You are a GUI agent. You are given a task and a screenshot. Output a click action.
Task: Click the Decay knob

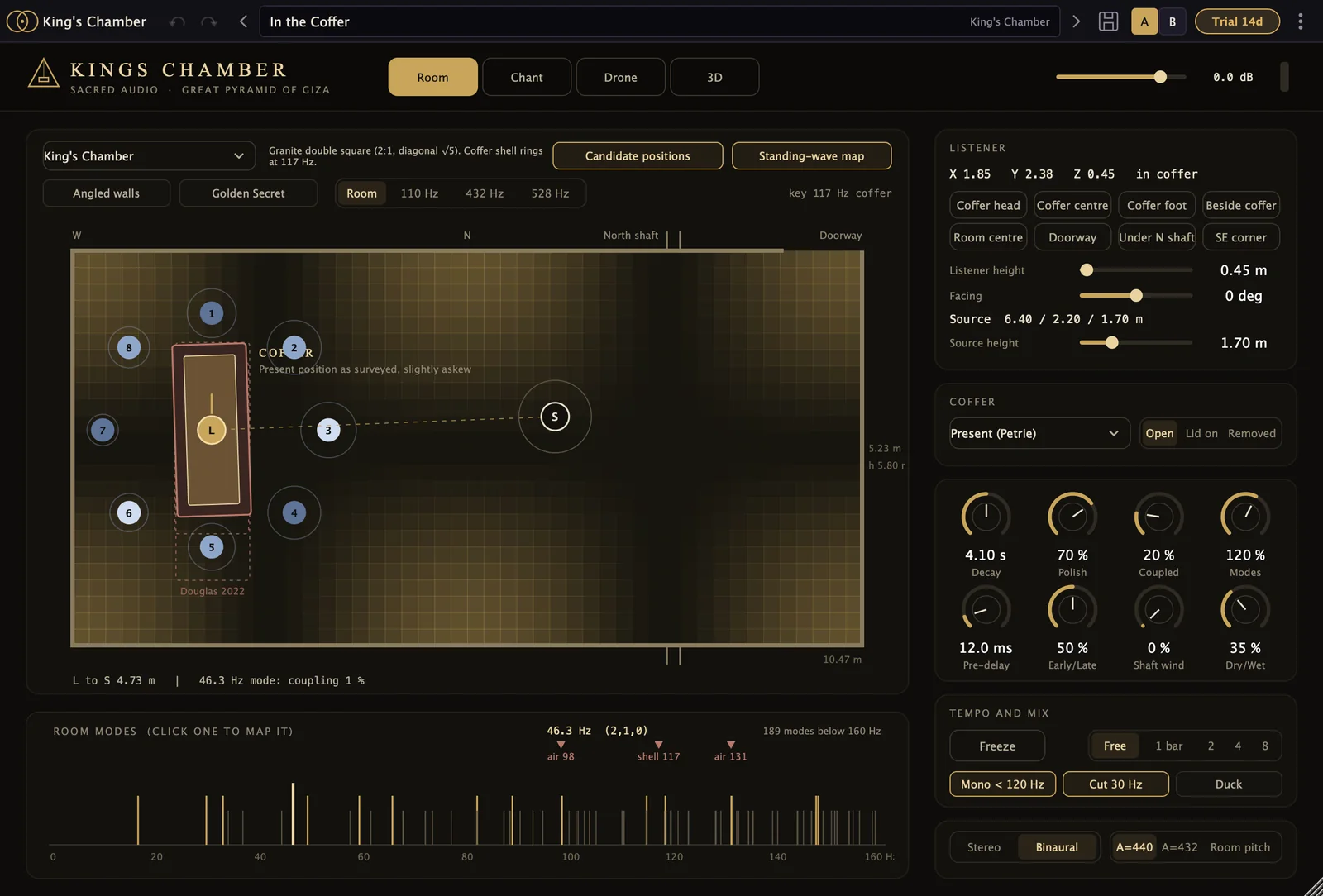click(x=986, y=516)
